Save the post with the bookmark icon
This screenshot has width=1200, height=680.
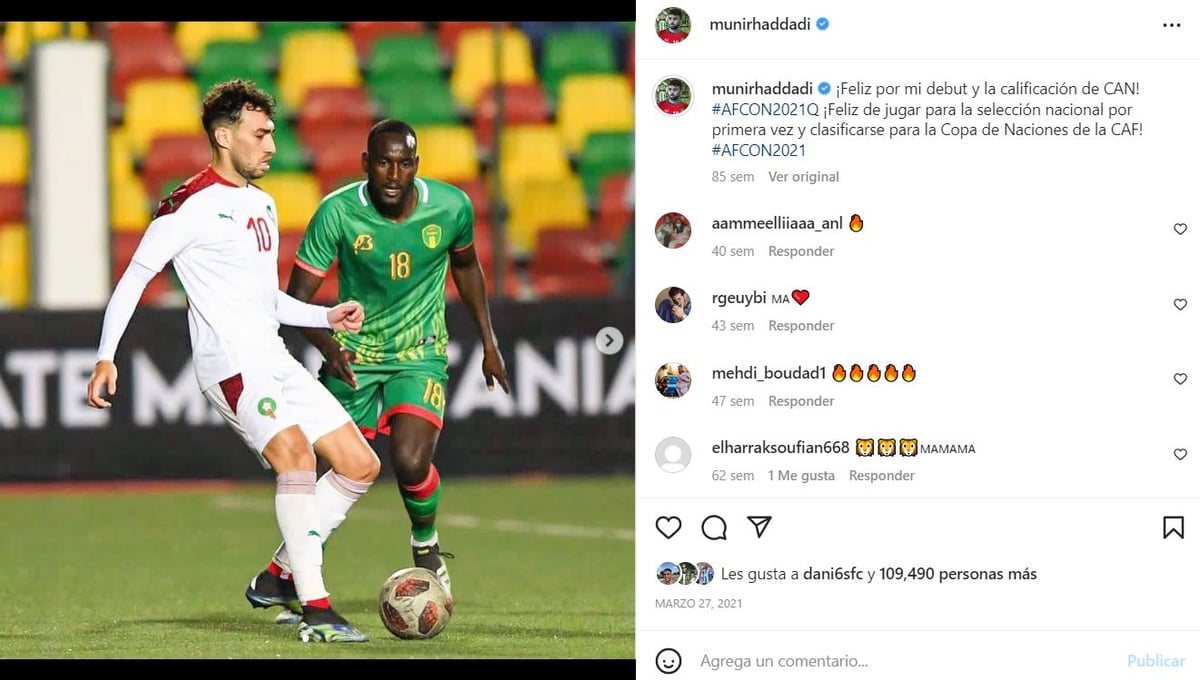tap(1173, 527)
